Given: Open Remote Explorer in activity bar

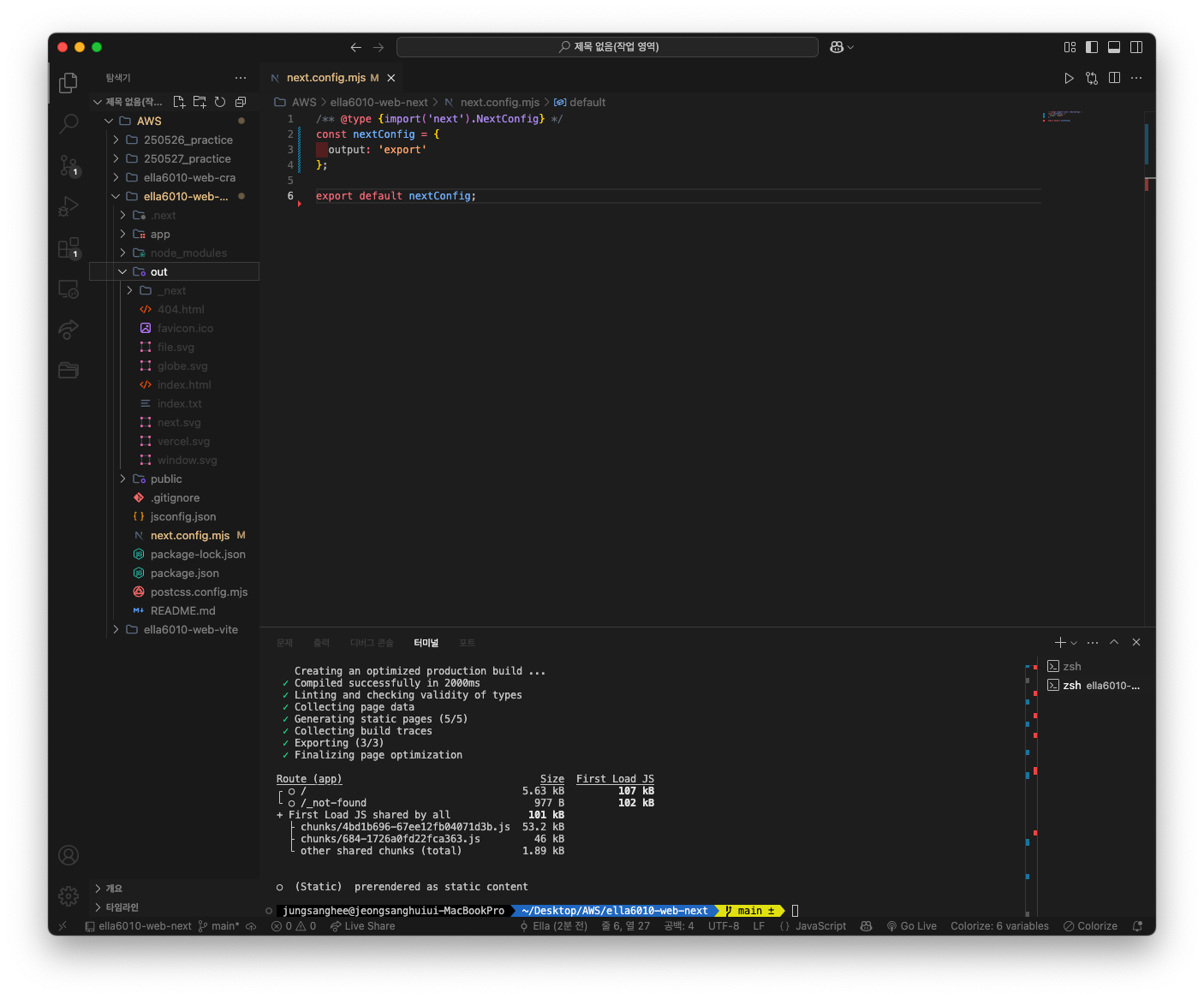Looking at the screenshot, I should [x=69, y=289].
